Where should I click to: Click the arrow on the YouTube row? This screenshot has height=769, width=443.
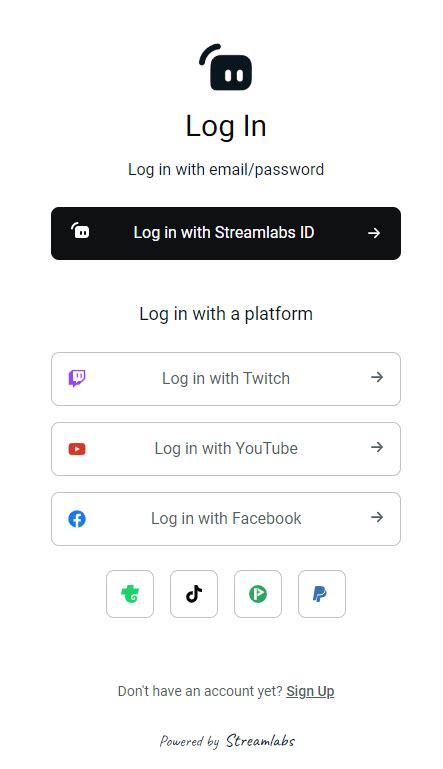click(377, 447)
